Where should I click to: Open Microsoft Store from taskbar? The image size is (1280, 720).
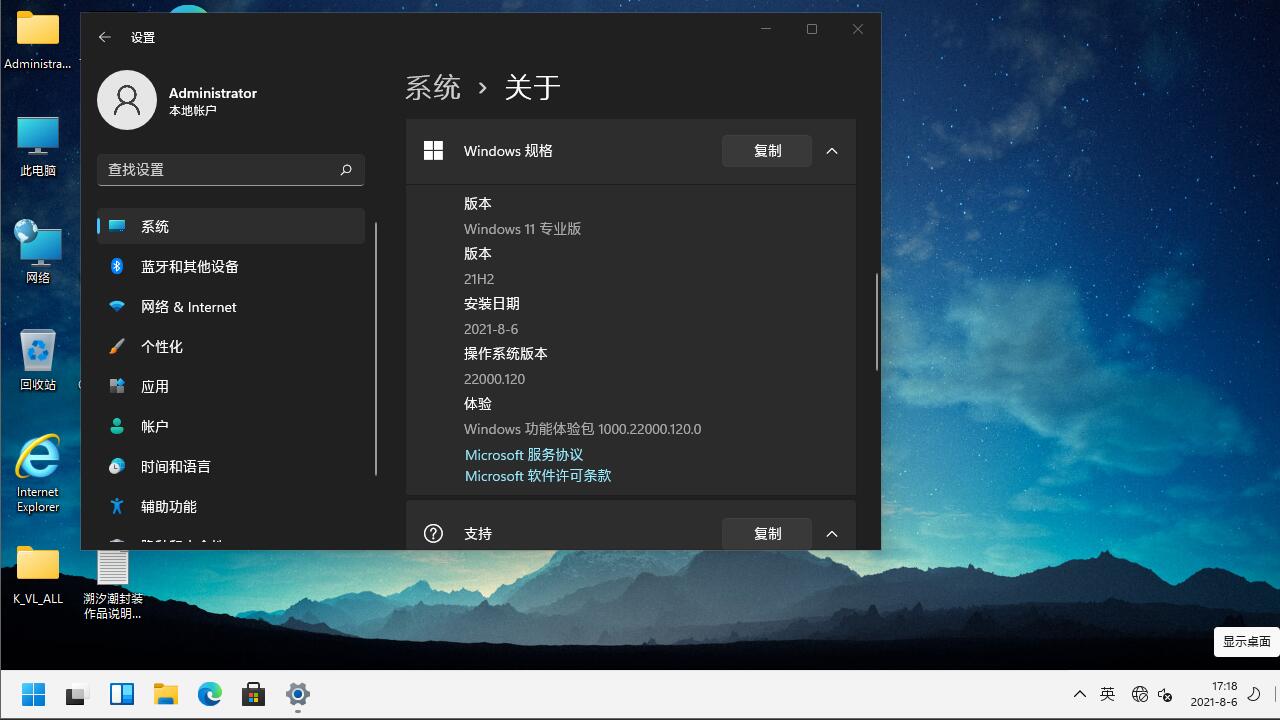coord(254,694)
